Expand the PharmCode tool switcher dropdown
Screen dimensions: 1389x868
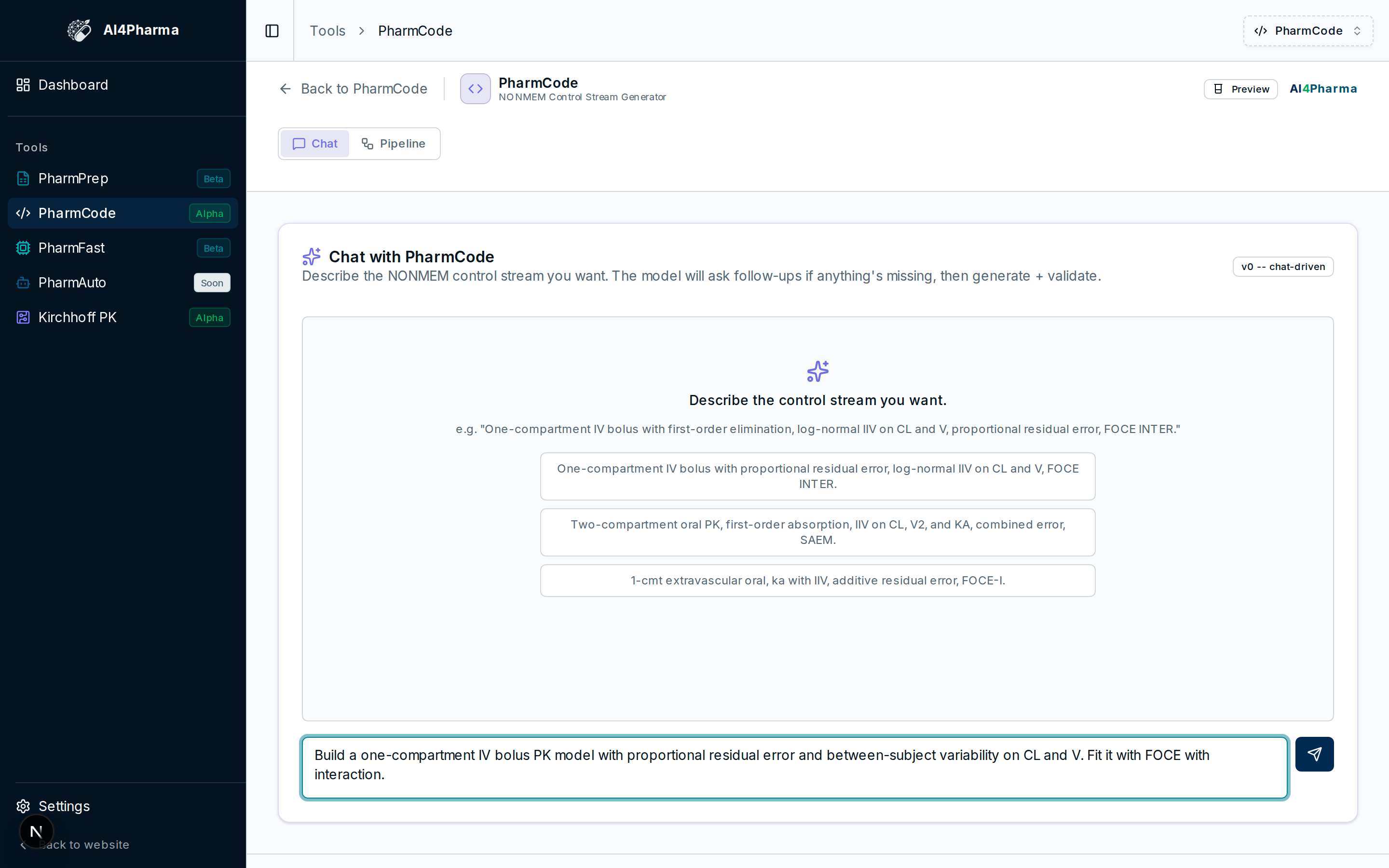(x=1308, y=30)
